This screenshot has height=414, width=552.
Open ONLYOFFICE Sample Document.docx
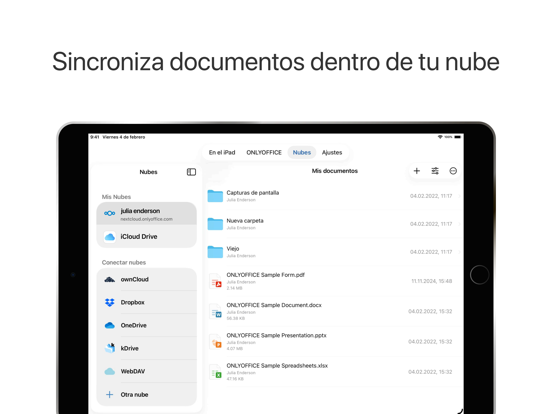(274, 305)
